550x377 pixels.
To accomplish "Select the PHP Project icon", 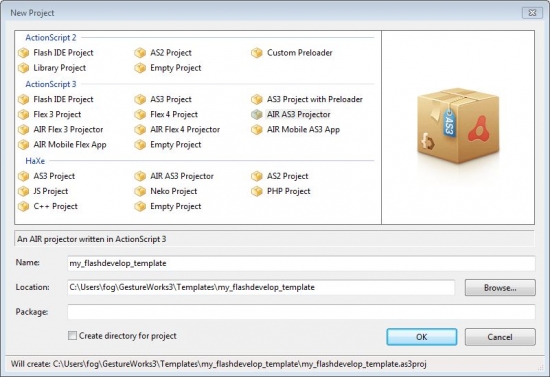I will click(257, 191).
